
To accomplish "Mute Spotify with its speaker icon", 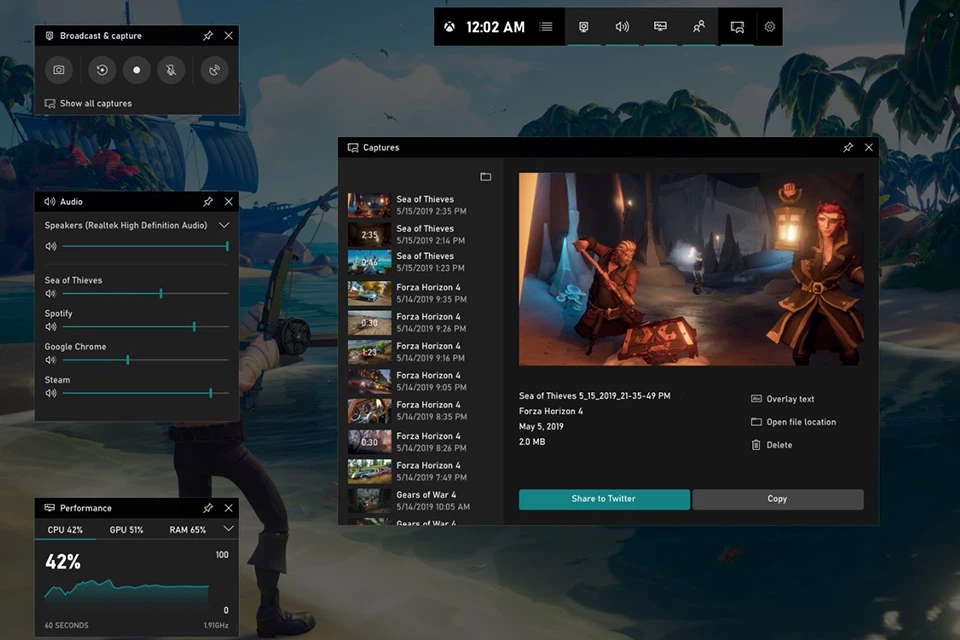I will point(51,327).
